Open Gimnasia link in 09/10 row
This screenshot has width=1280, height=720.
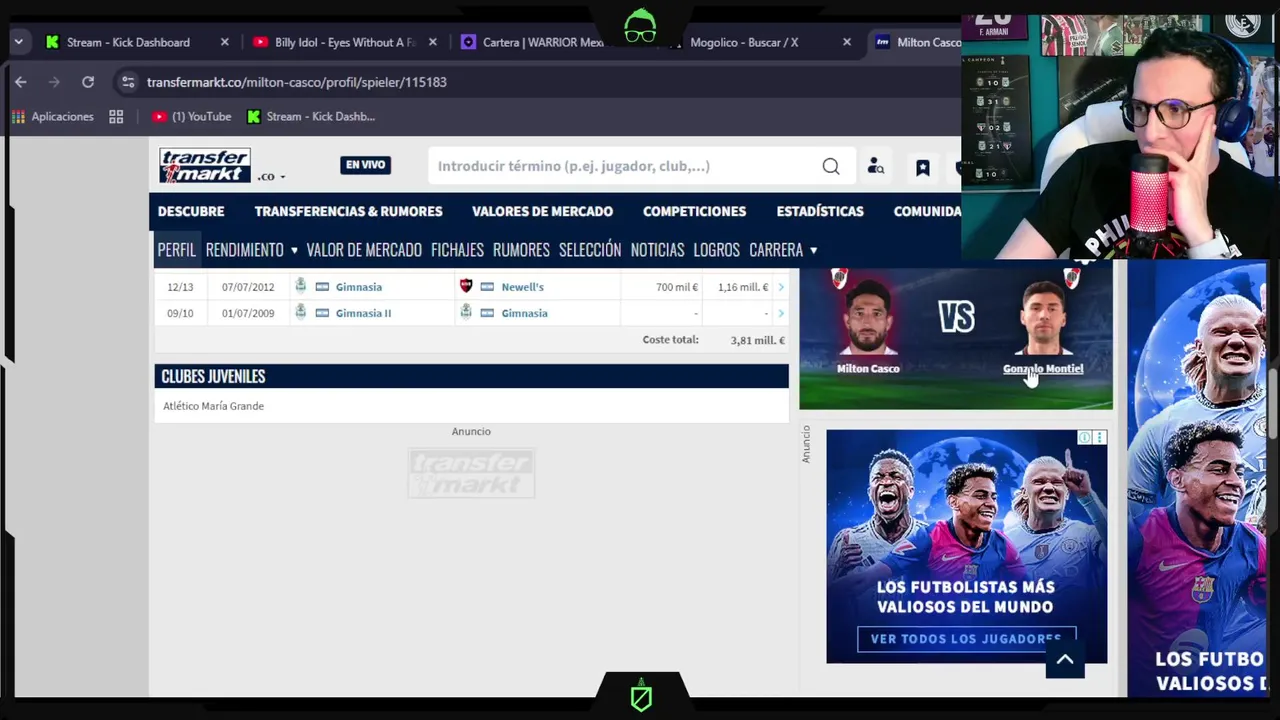click(524, 313)
